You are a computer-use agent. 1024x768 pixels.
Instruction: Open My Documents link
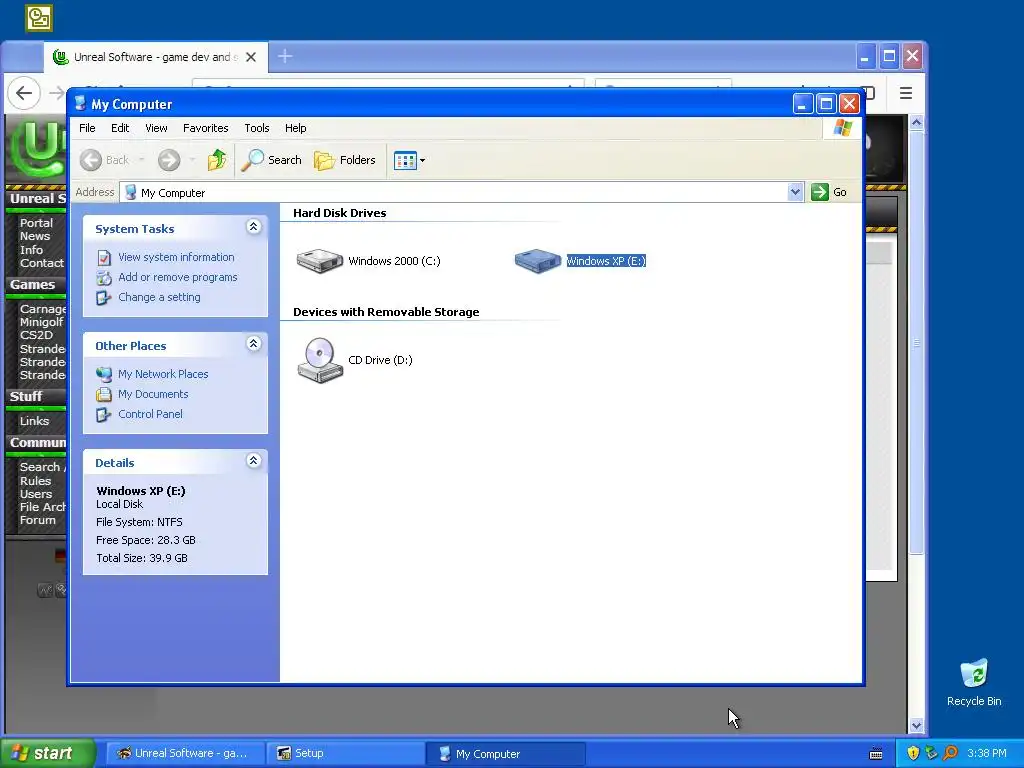point(153,394)
